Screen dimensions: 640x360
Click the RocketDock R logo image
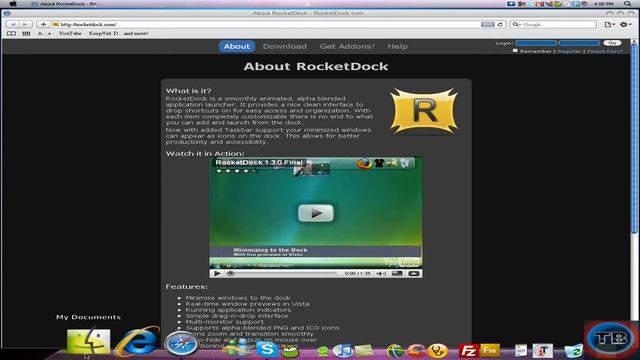pos(424,111)
